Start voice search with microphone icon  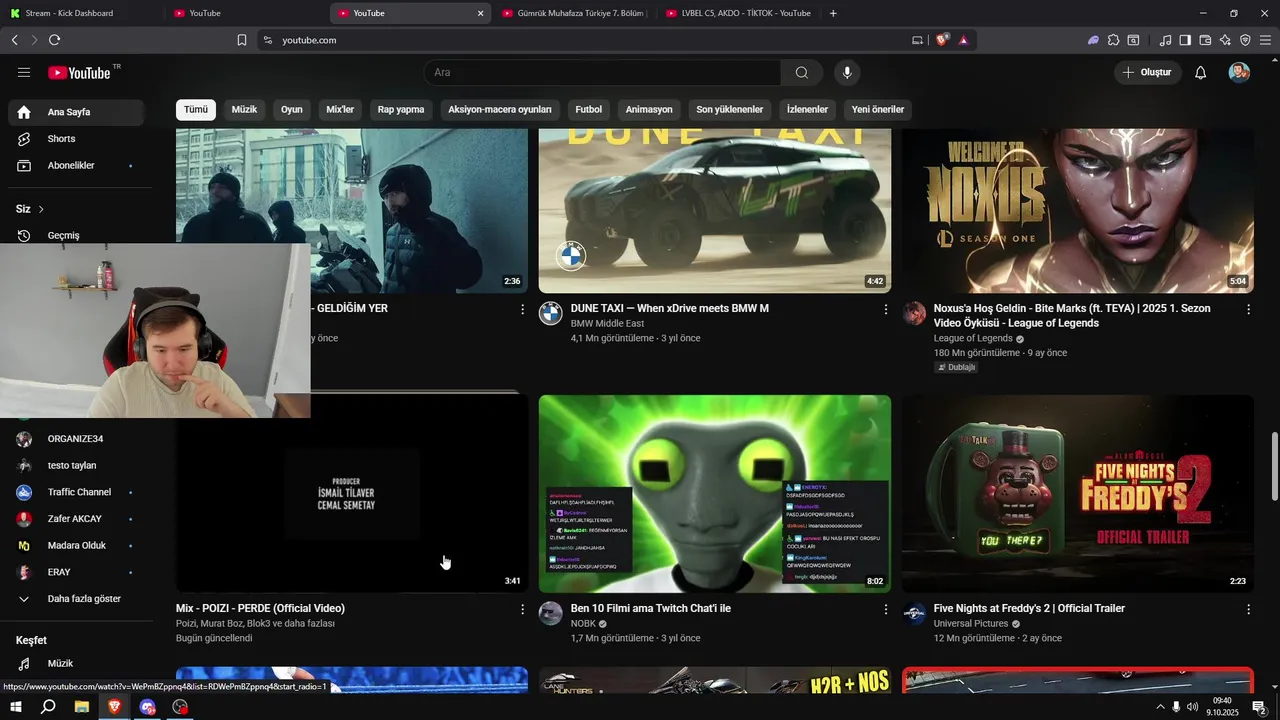pos(847,72)
